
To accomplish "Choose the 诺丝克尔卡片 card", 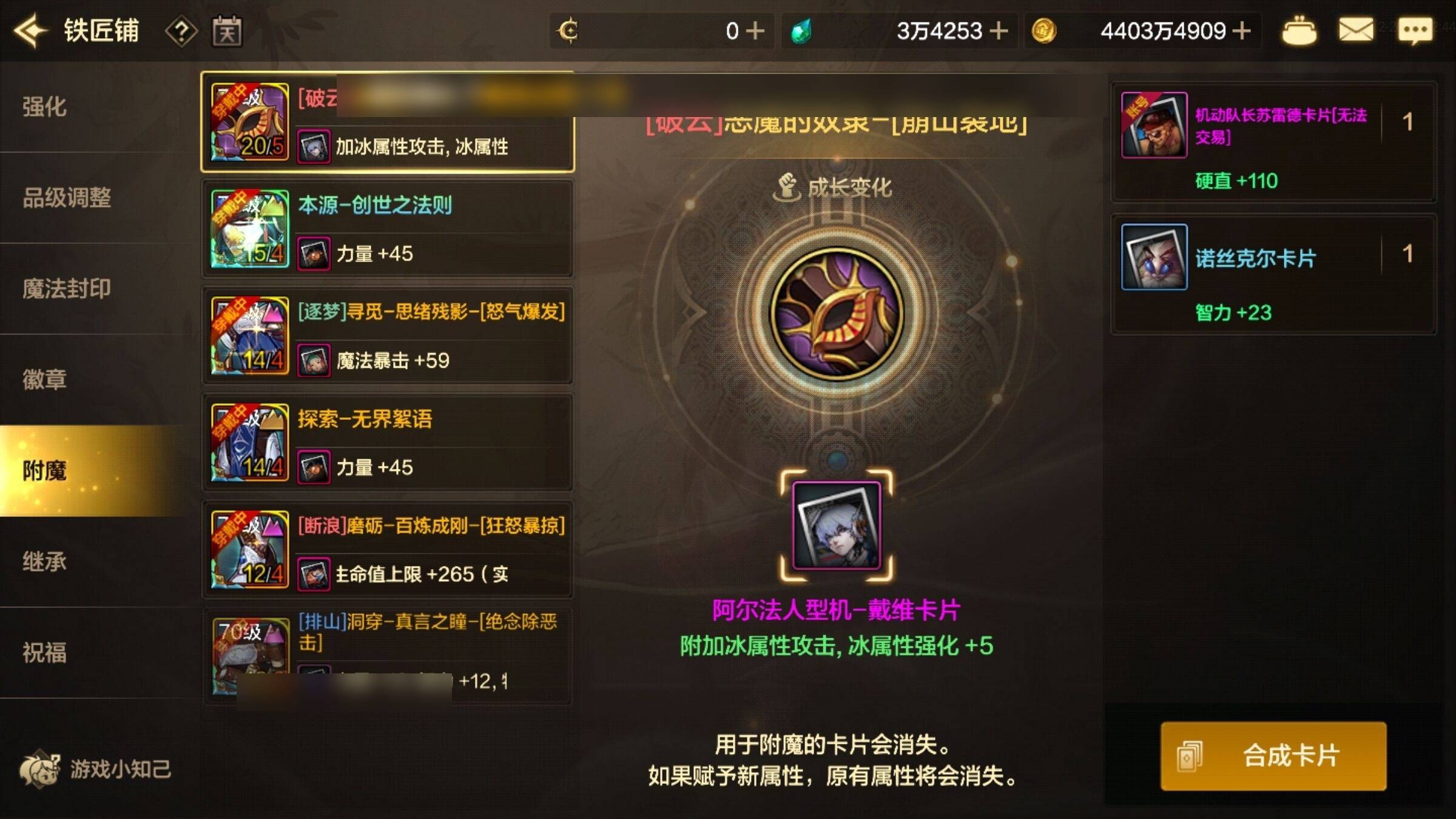I will 1273,274.
